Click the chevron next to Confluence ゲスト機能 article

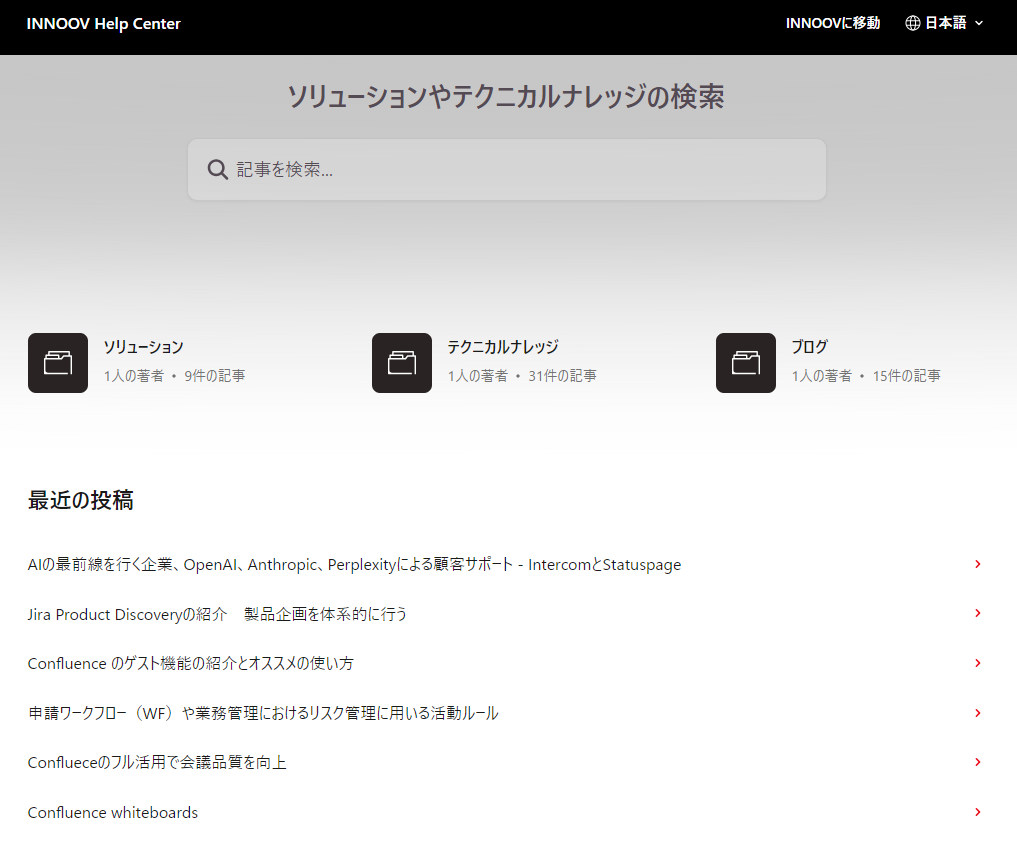[x=977, y=663]
